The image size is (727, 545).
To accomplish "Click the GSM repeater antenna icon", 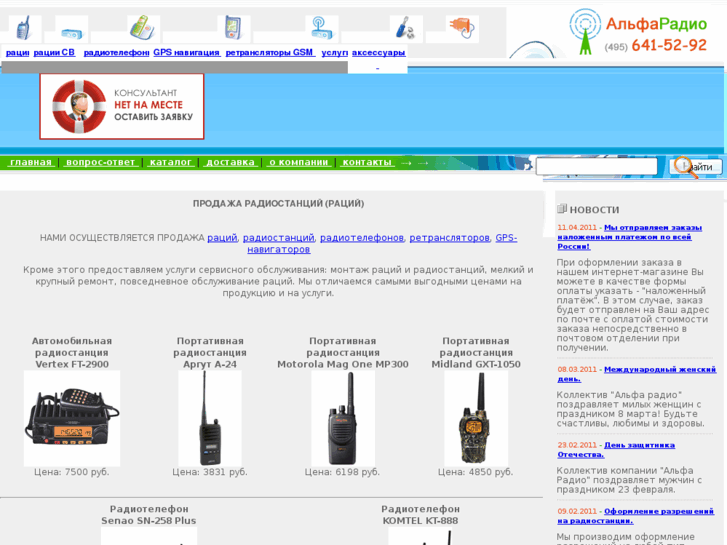I will coord(321,28).
